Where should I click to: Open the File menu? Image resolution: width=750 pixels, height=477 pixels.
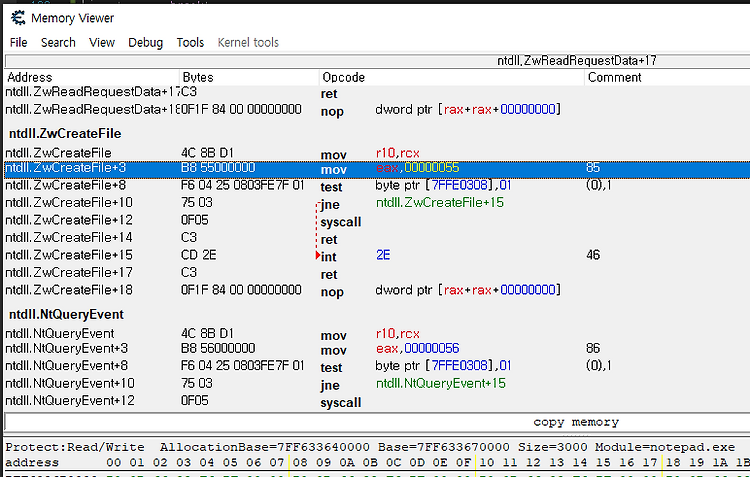19,43
